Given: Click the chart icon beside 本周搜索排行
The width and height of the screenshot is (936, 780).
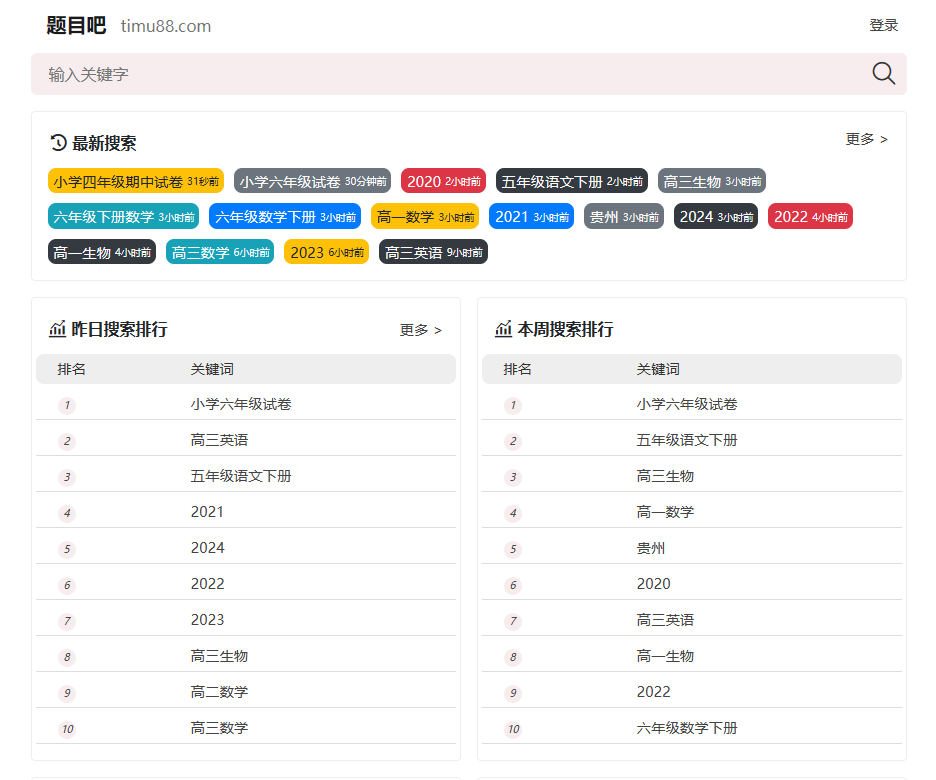Looking at the screenshot, I should click(x=503, y=329).
